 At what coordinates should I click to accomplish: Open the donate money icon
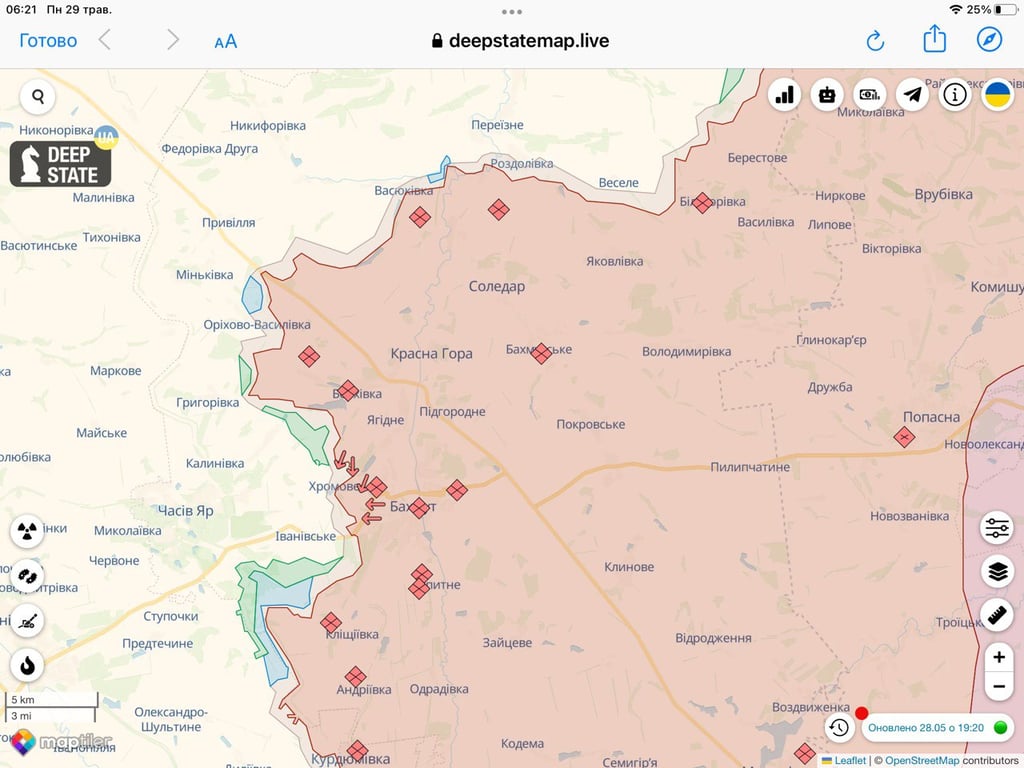click(x=869, y=95)
